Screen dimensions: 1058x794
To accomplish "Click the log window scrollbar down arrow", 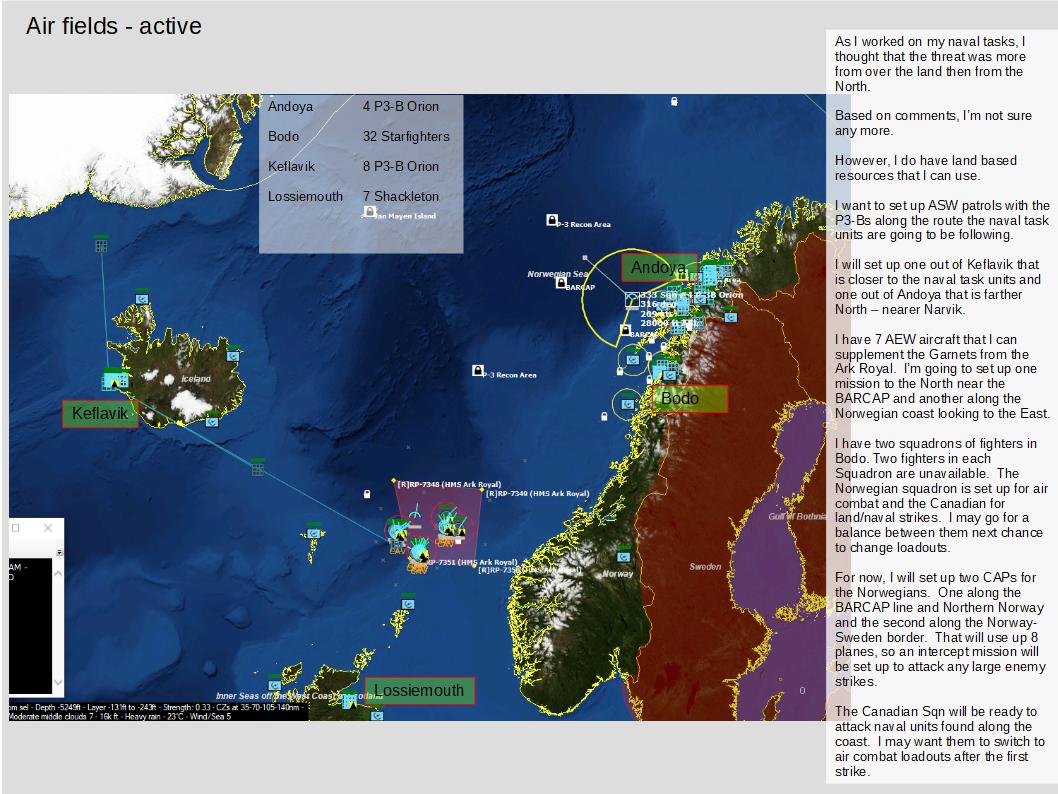I will 58,682.
